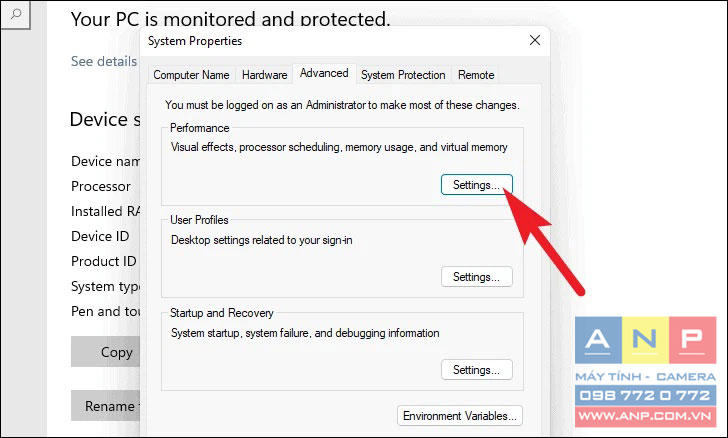
Task: Click the Rename this PC button
Action: pyautogui.click(x=106, y=406)
